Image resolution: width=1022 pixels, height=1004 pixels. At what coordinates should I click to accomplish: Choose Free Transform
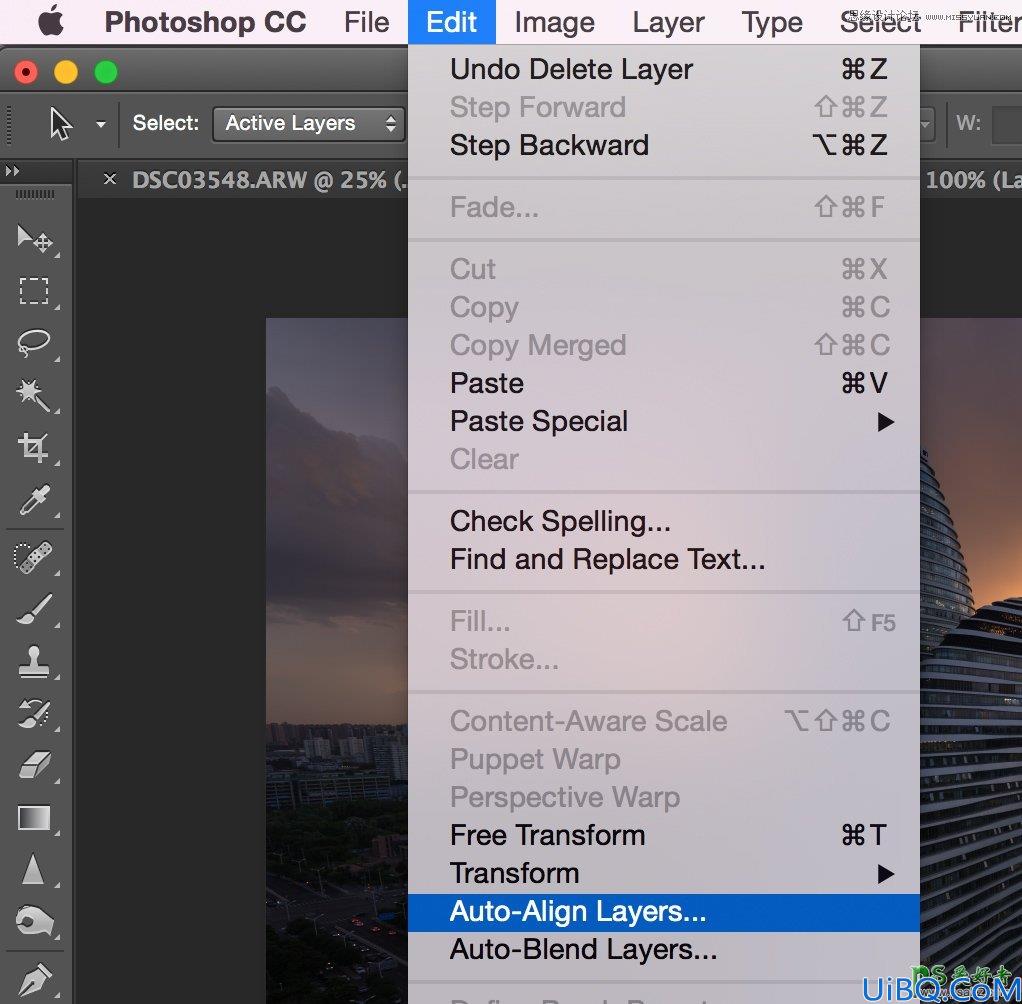pyautogui.click(x=664, y=836)
